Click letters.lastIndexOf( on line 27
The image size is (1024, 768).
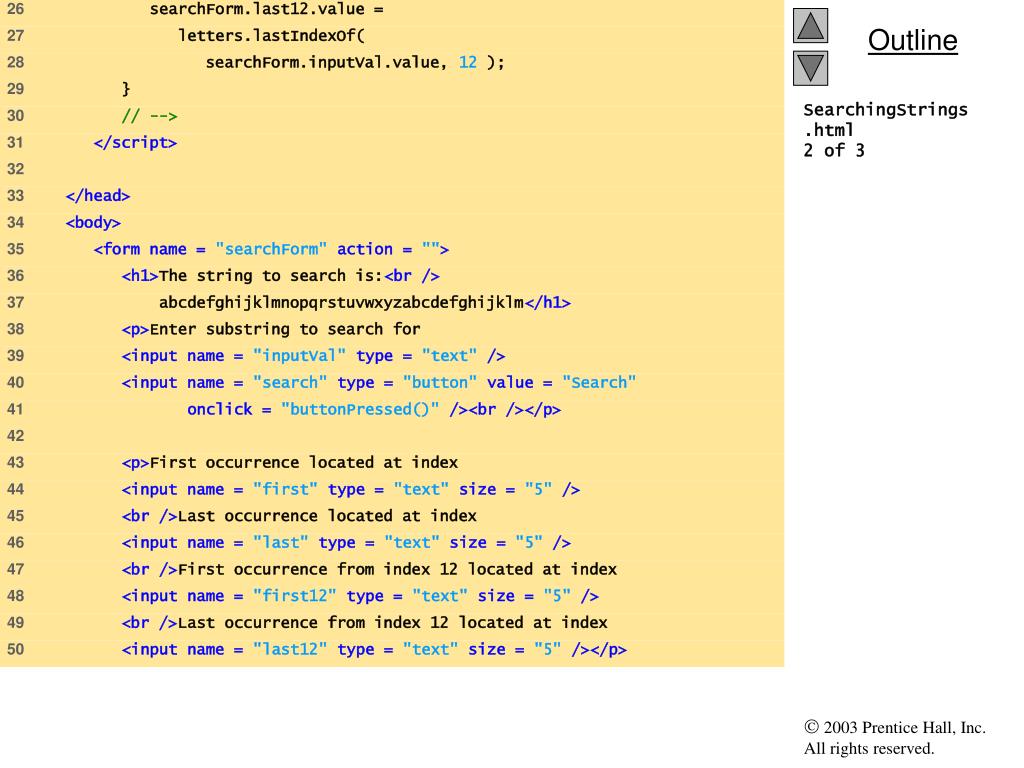[271, 35]
